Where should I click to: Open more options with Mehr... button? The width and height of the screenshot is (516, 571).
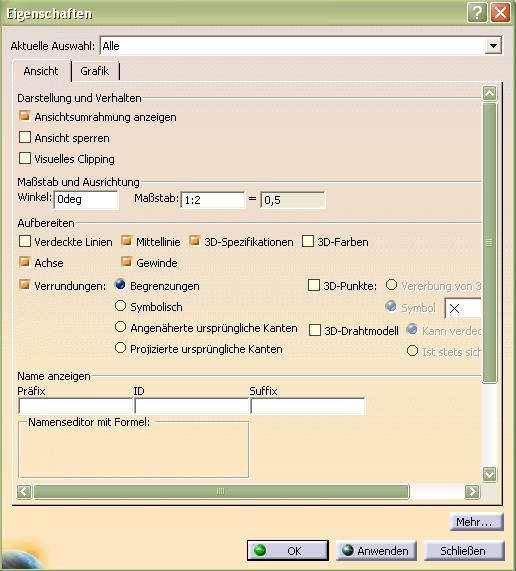tap(477, 522)
